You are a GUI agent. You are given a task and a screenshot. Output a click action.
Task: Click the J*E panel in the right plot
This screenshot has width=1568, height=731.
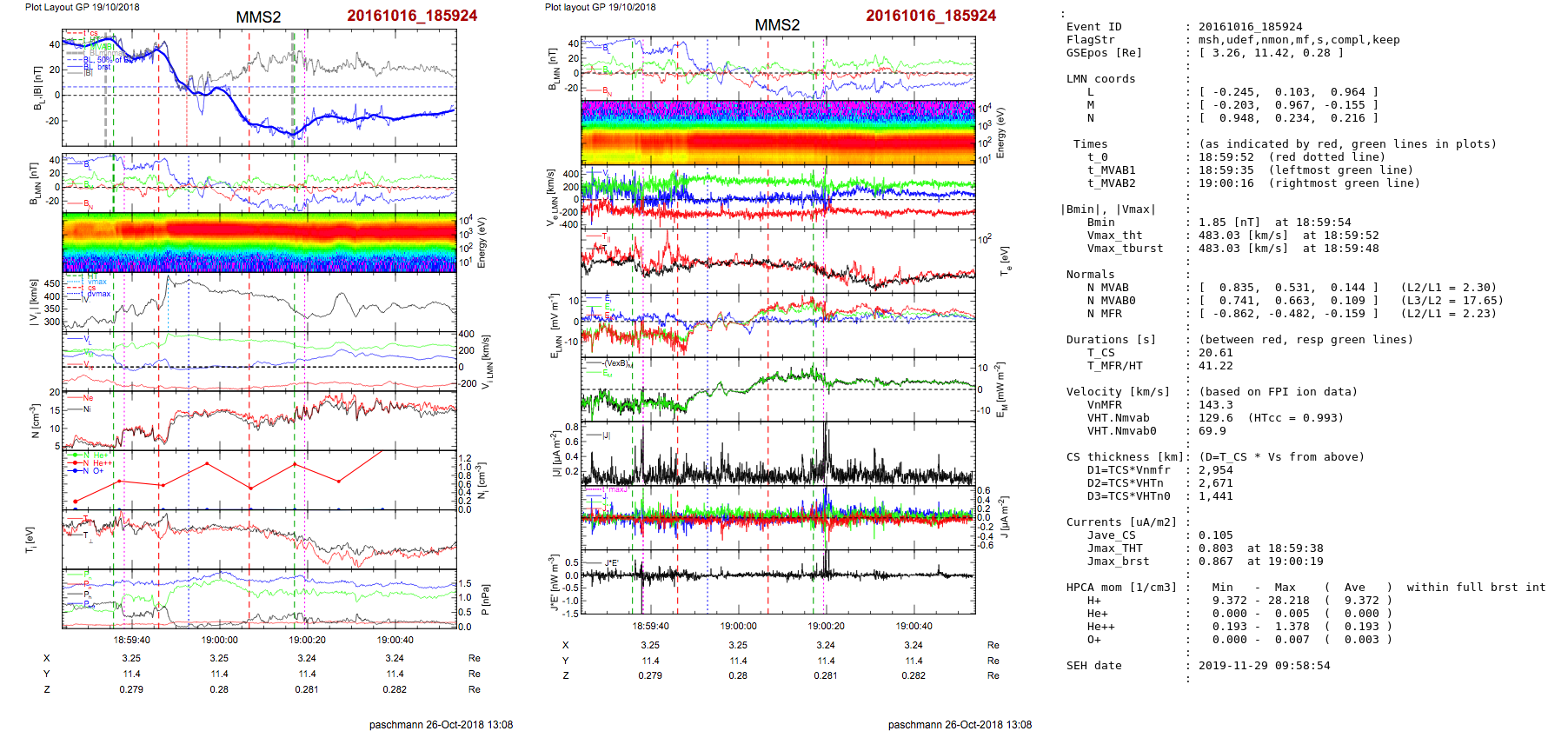point(778,581)
